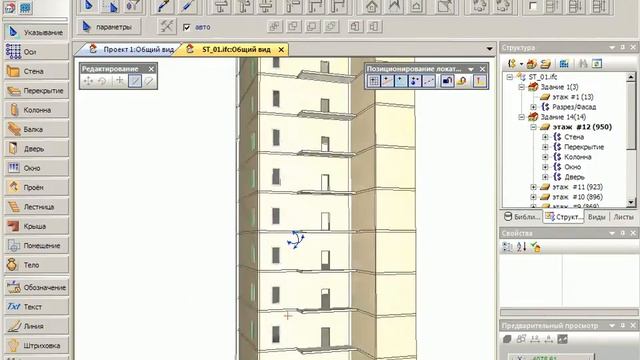Choose the Помещение room tool
Image resolution: width=640 pixels, height=360 pixels.
(x=36, y=245)
